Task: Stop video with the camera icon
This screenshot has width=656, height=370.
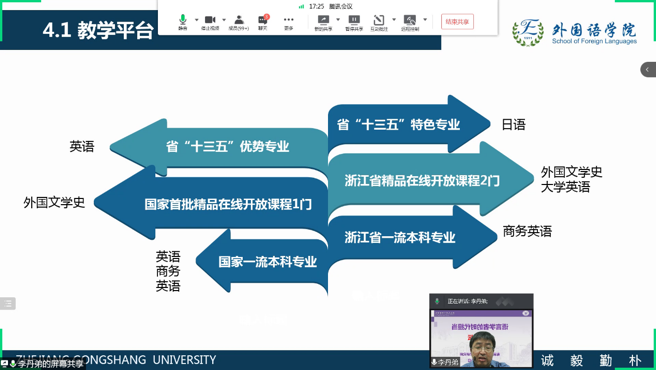Action: coord(210,22)
